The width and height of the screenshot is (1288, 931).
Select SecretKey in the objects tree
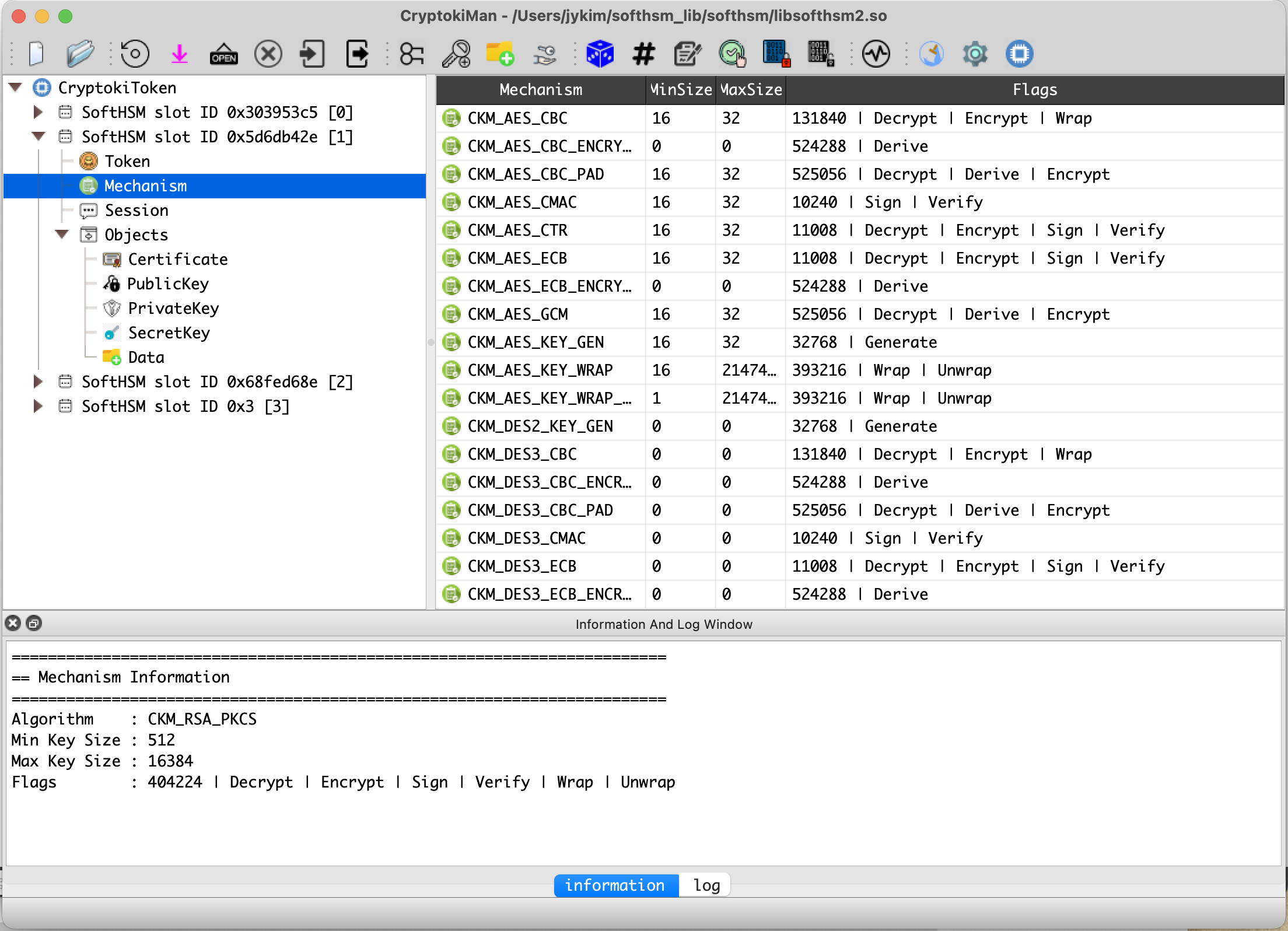pos(169,332)
